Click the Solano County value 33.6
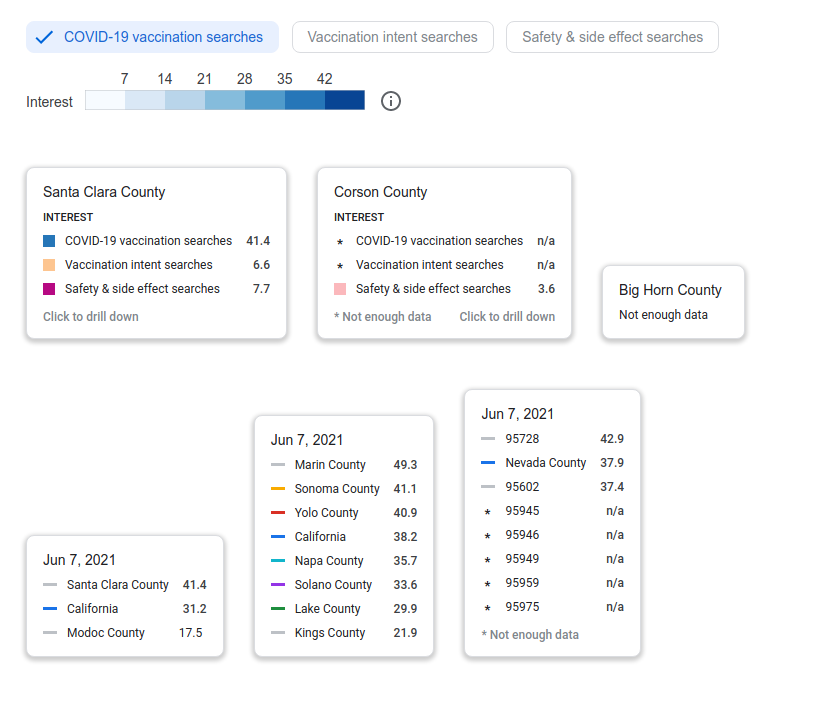The width and height of the screenshot is (816, 702). 405,584
